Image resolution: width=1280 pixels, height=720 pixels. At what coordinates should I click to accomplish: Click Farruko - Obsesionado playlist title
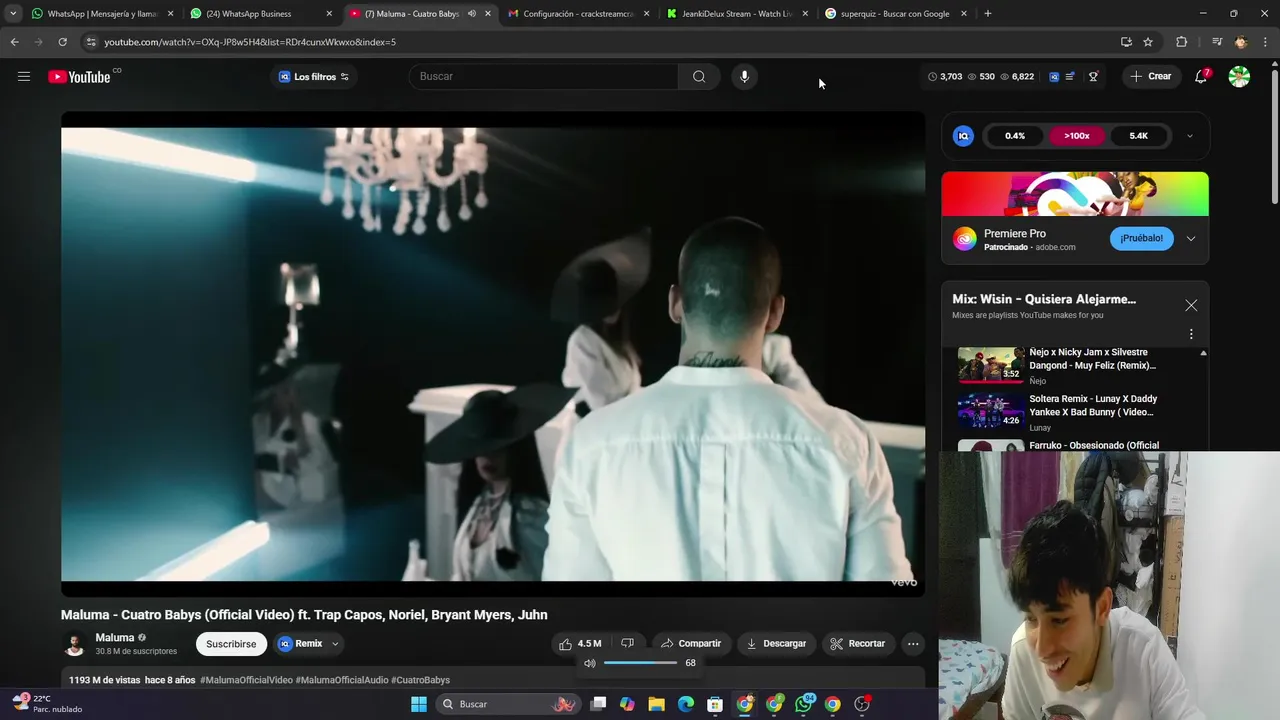1094,445
